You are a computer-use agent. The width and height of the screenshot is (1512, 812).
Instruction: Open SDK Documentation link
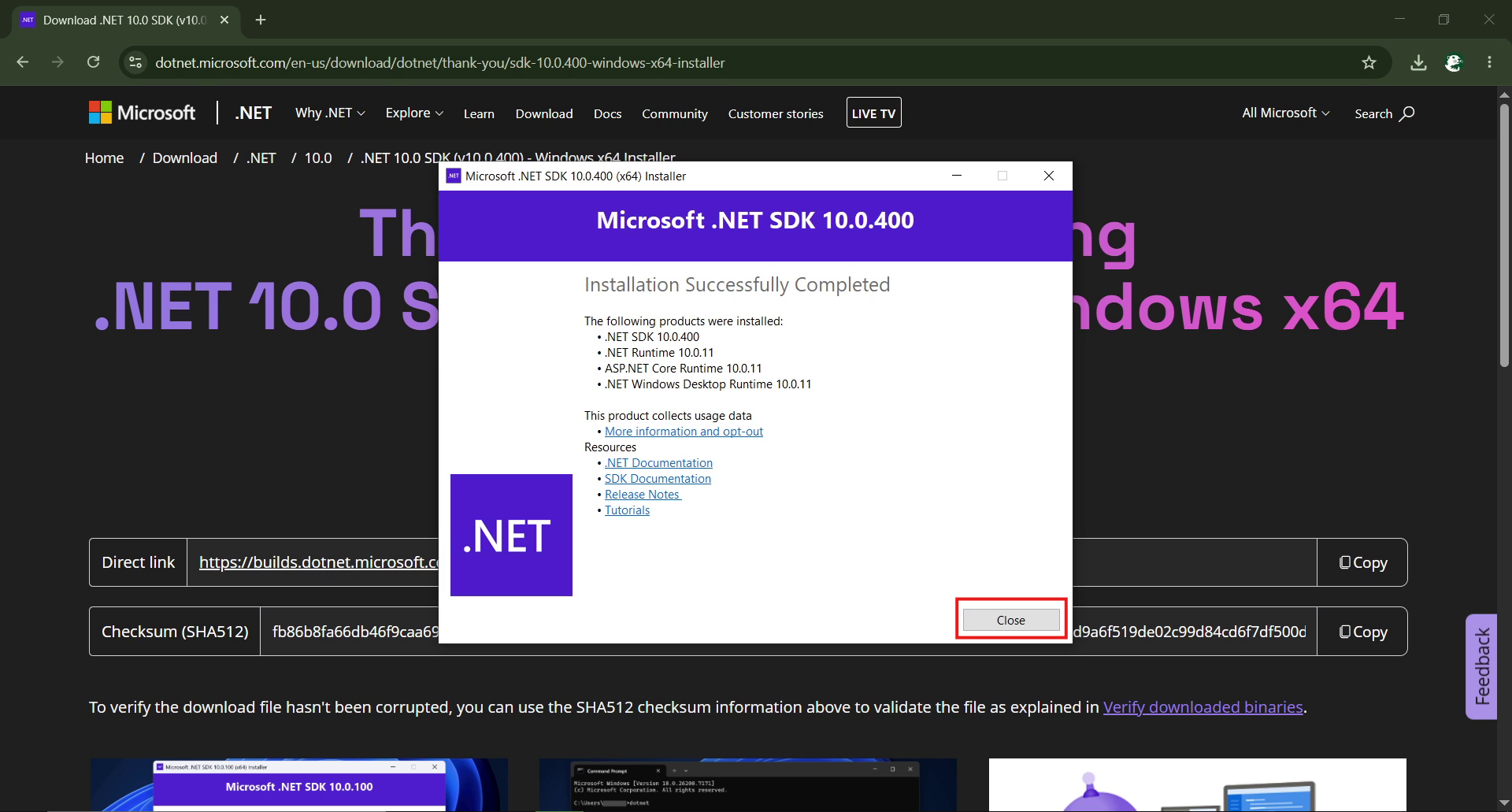pyautogui.click(x=658, y=479)
